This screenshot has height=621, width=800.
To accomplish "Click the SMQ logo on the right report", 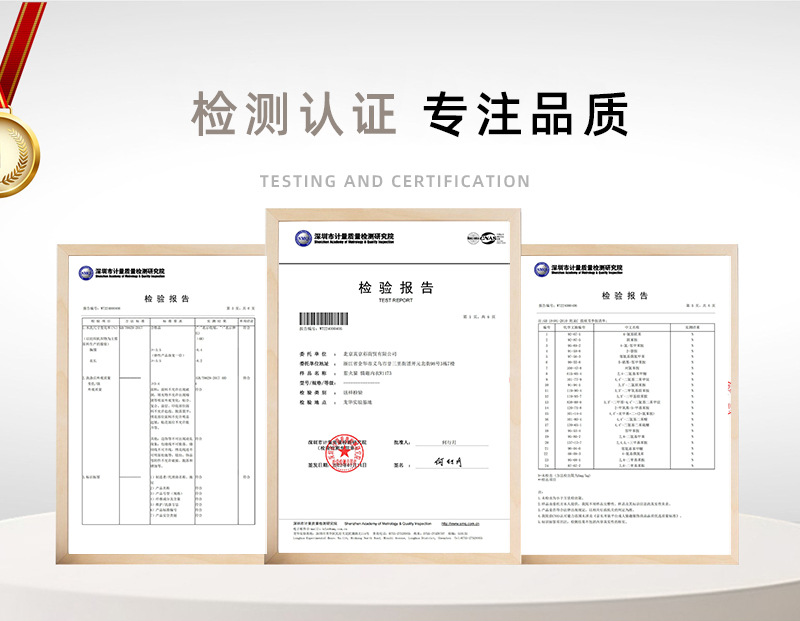I will [541, 268].
